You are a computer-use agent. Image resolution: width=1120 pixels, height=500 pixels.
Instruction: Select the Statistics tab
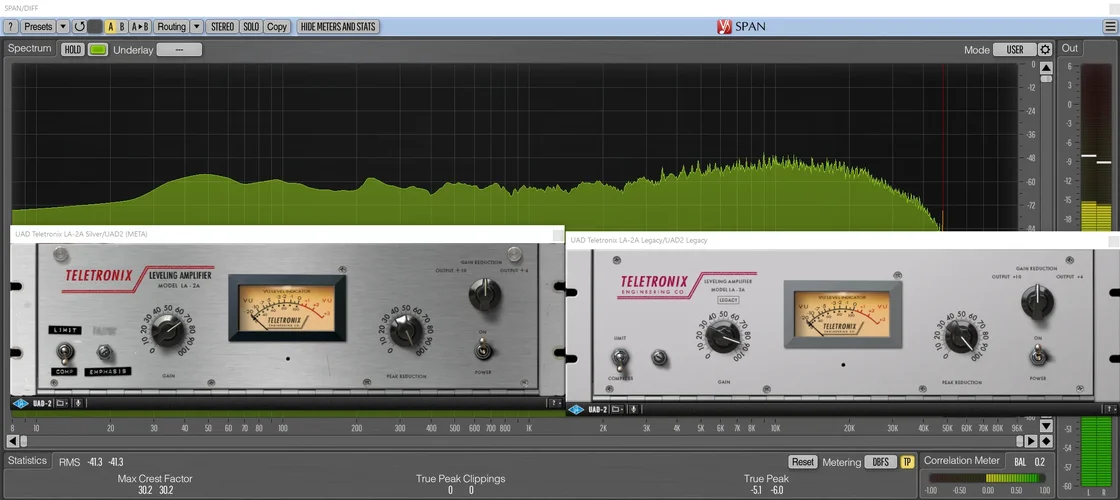coord(27,461)
